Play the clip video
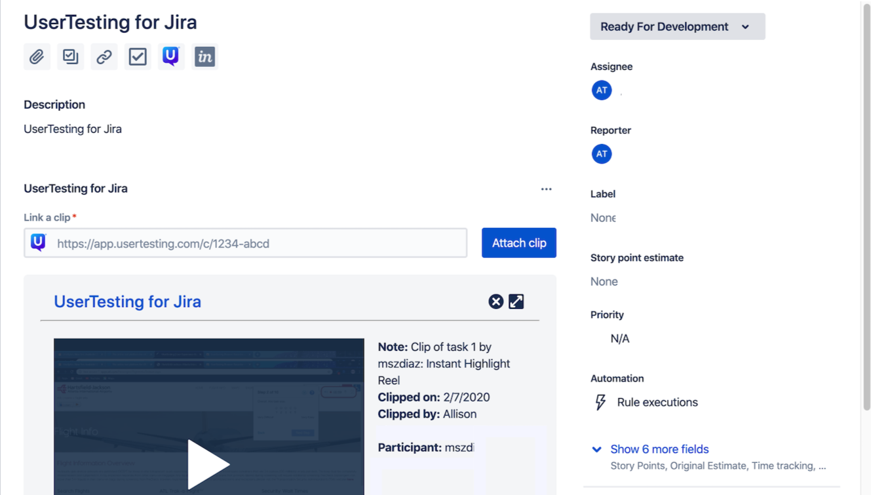The width and height of the screenshot is (871, 495). tap(208, 464)
